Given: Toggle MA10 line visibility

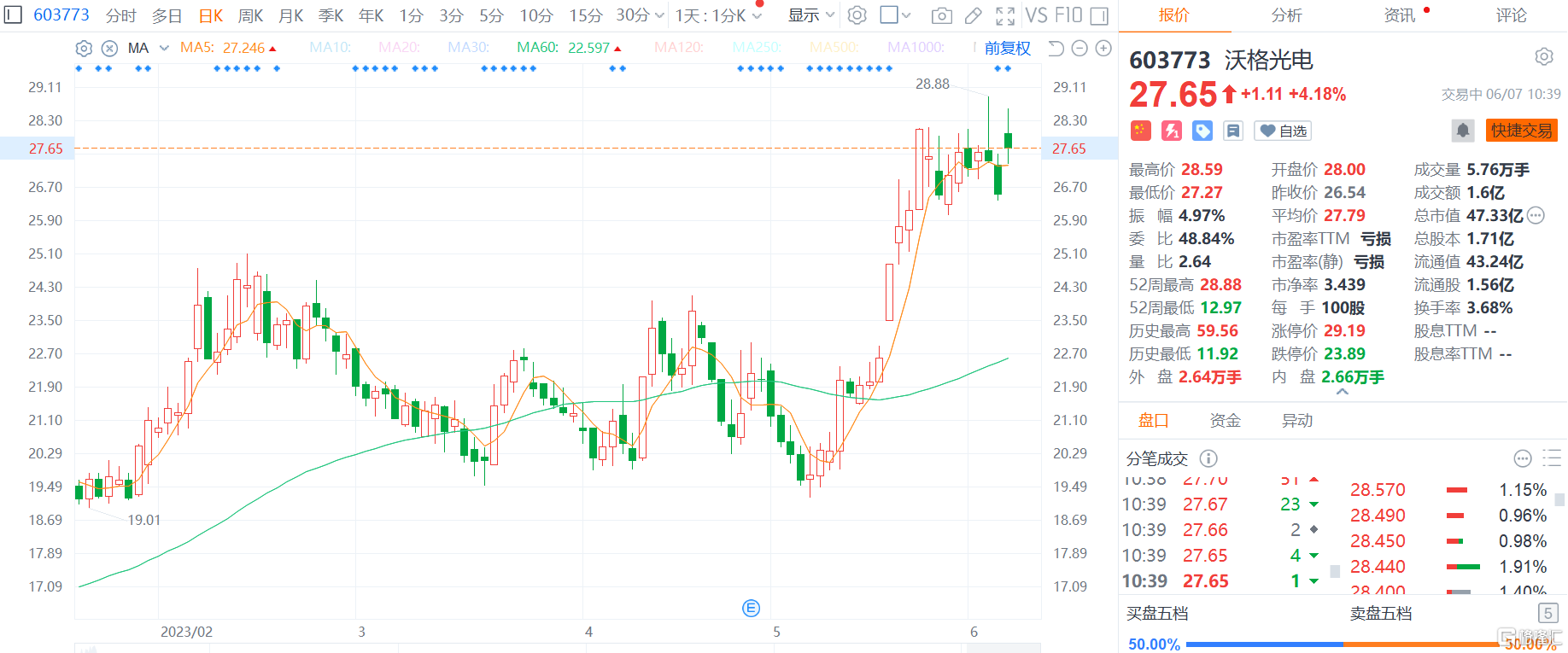Looking at the screenshot, I should [x=331, y=48].
